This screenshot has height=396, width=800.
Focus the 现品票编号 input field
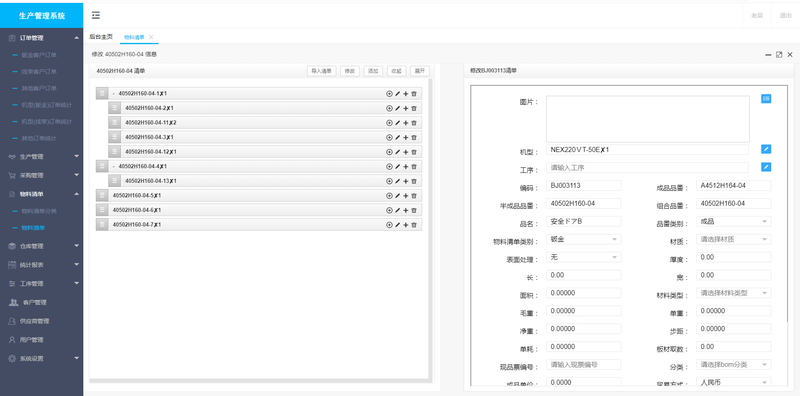pos(583,364)
